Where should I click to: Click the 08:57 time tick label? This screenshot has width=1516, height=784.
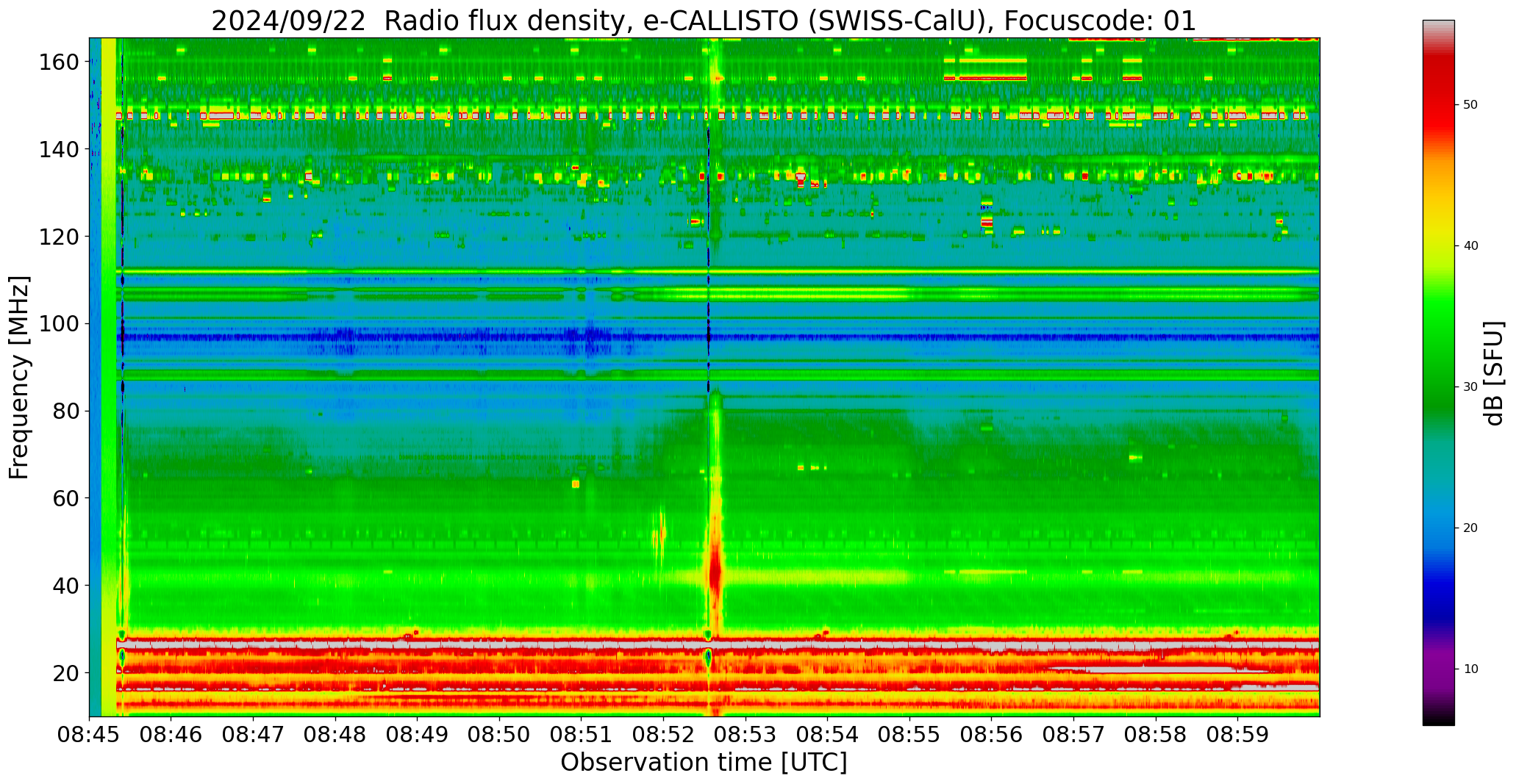point(1073,736)
